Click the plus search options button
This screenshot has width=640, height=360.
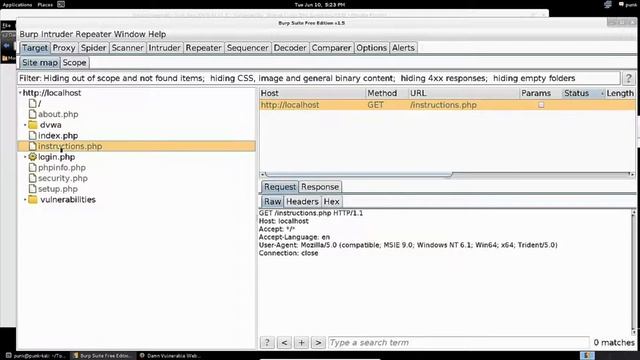click(x=301, y=342)
